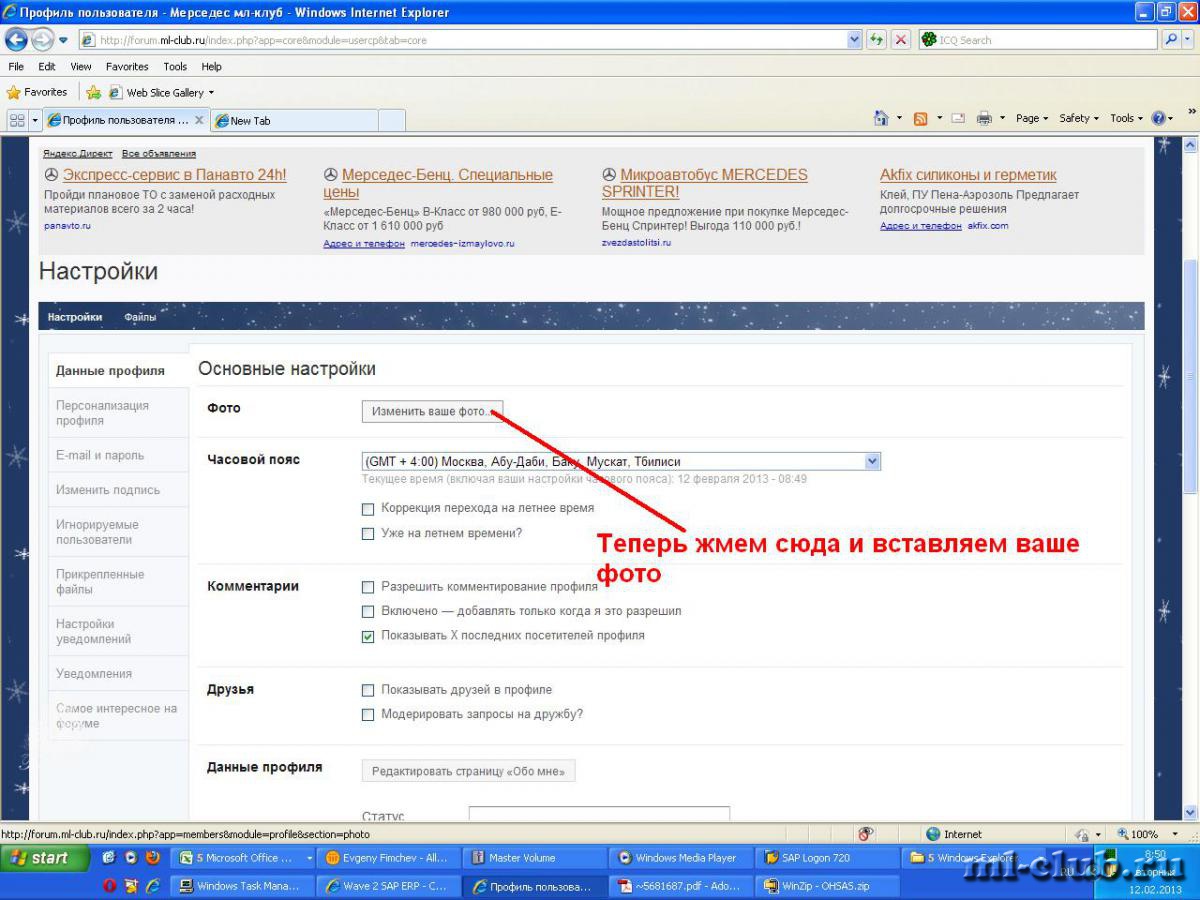This screenshot has width=1200, height=900.
Task: Switch to the New Tab tab
Action: tap(293, 120)
